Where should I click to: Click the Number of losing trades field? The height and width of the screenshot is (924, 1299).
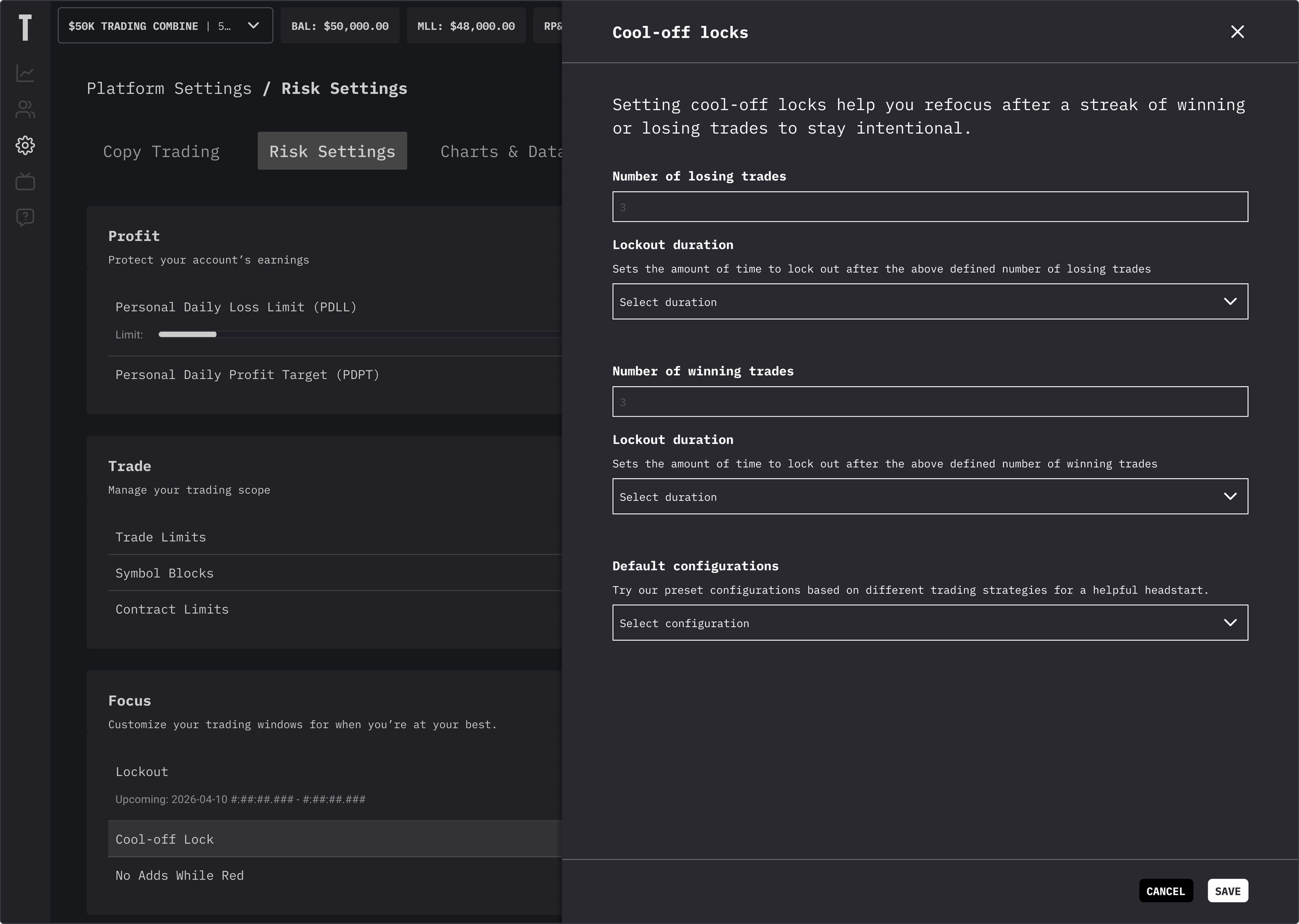coord(930,206)
